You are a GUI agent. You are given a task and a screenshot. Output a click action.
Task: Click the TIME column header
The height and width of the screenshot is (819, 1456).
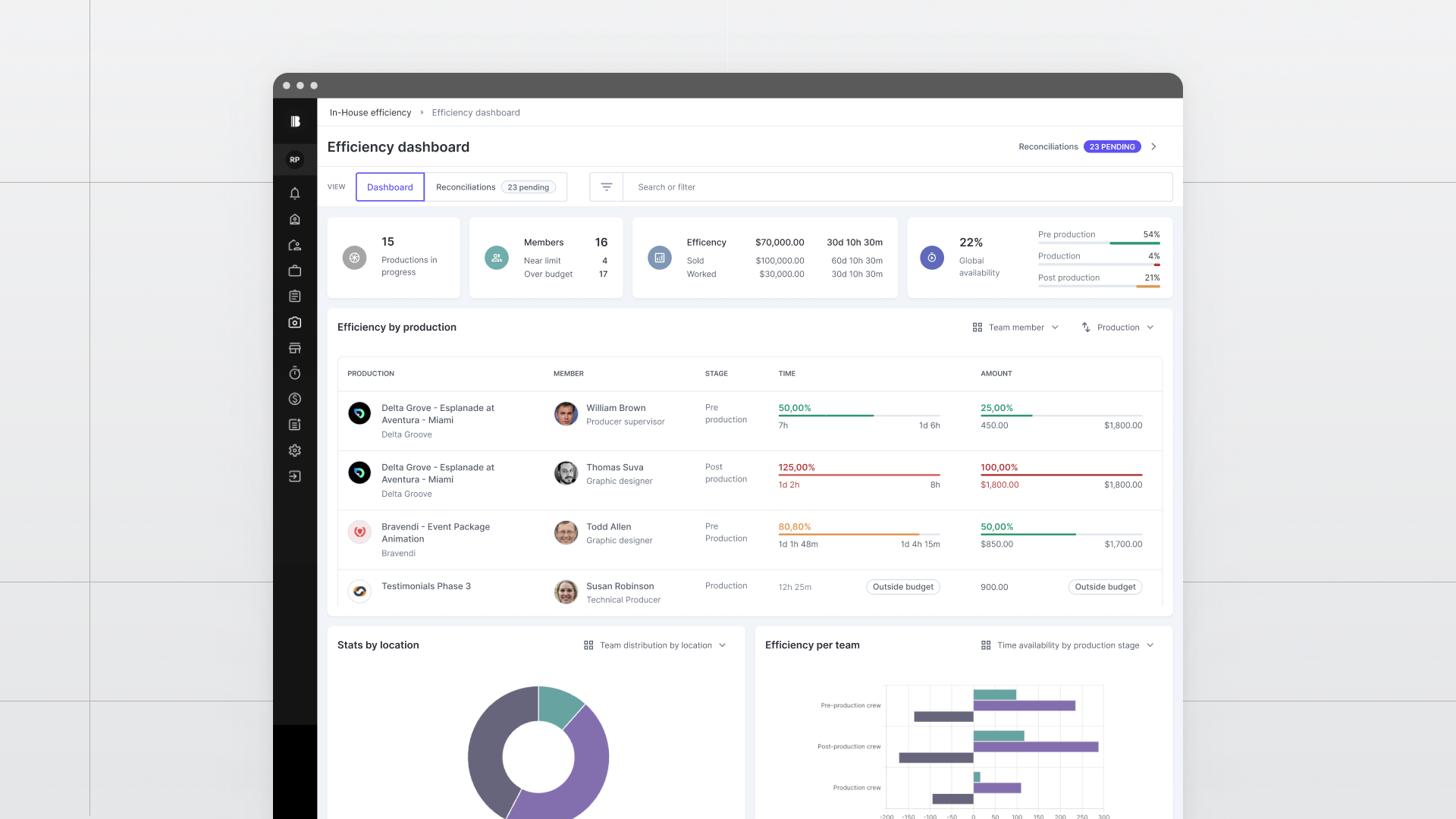(787, 374)
